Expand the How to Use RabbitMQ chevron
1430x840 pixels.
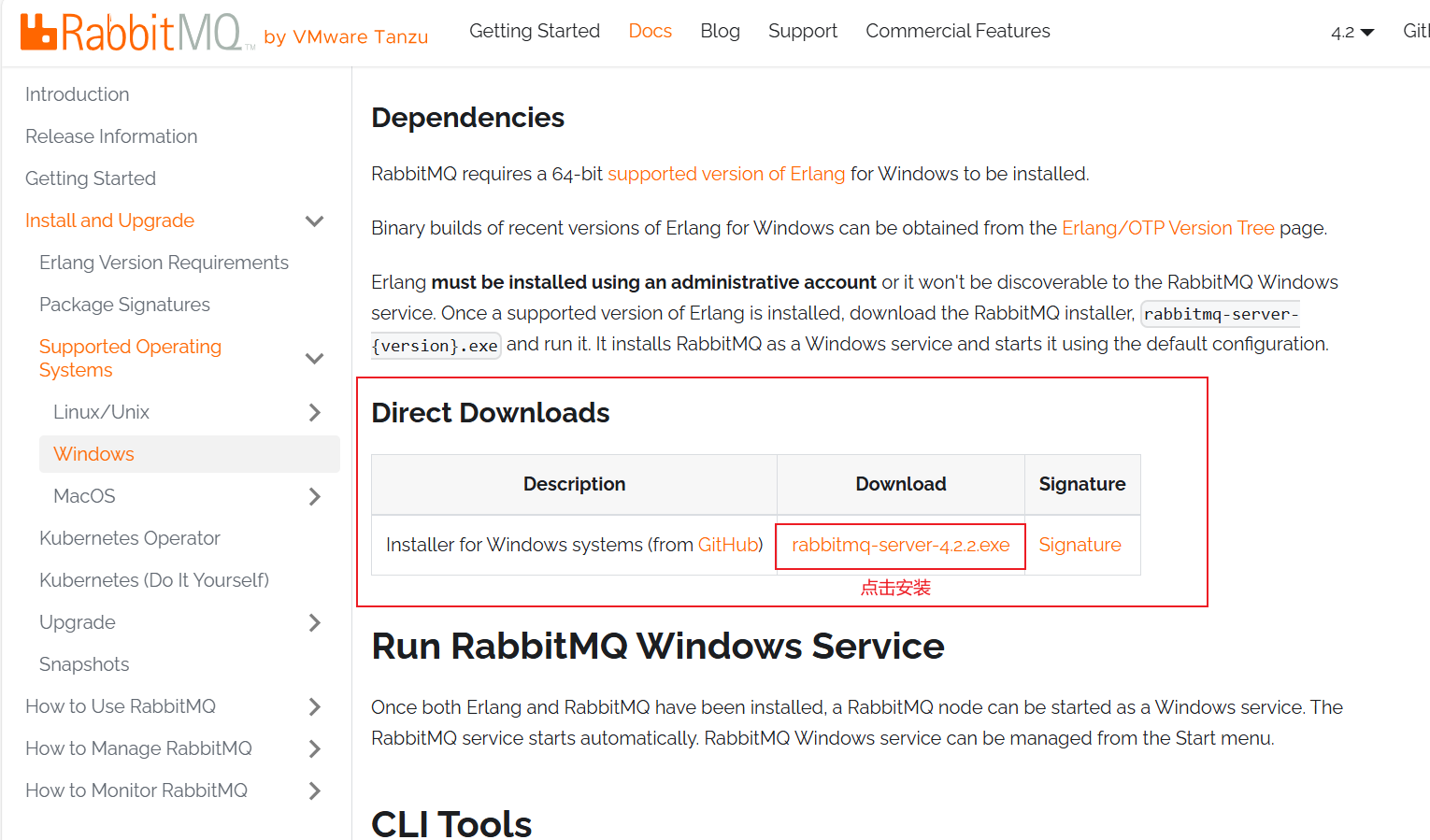coord(315,706)
